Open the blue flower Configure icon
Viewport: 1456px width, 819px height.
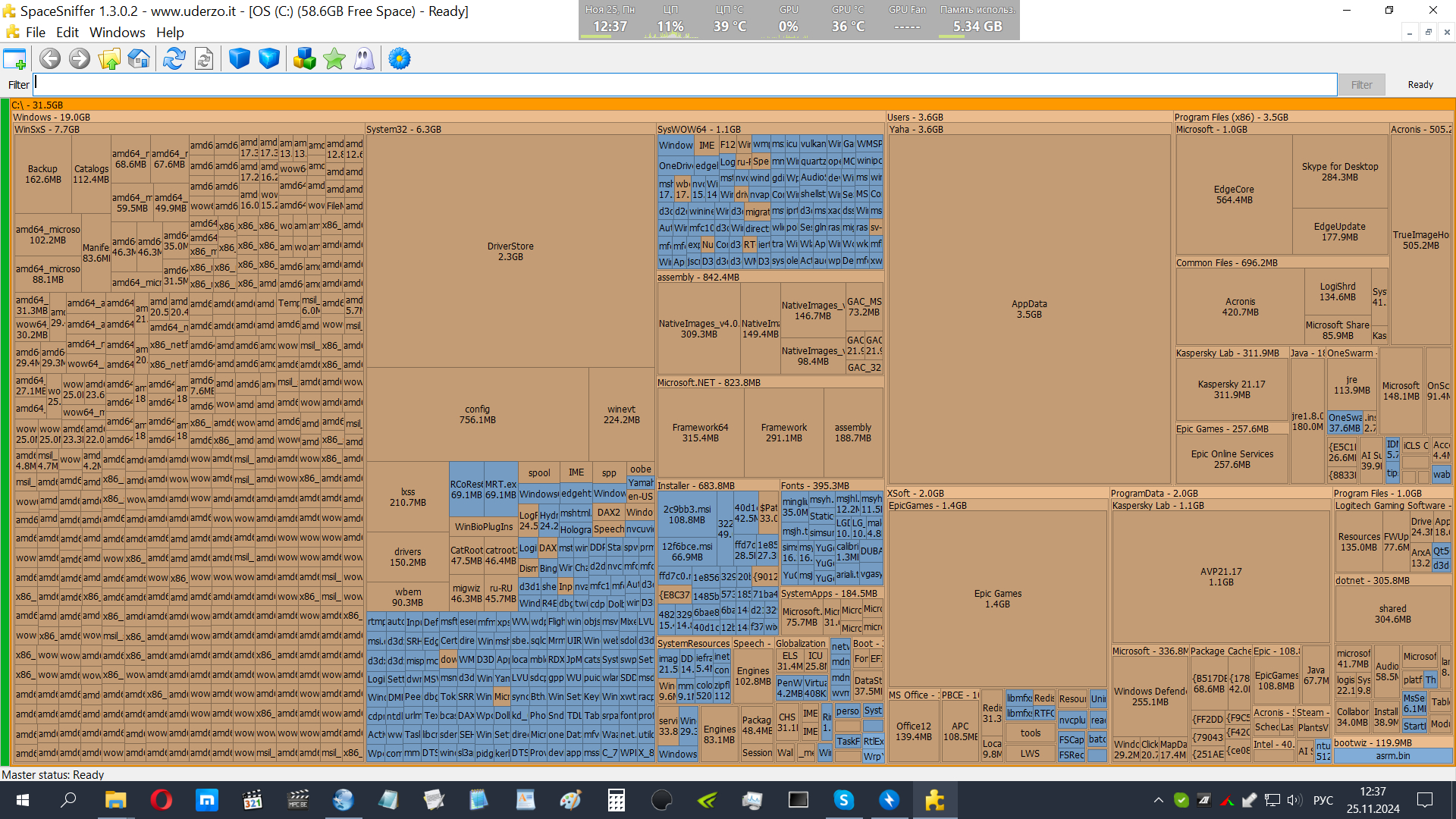tap(400, 58)
